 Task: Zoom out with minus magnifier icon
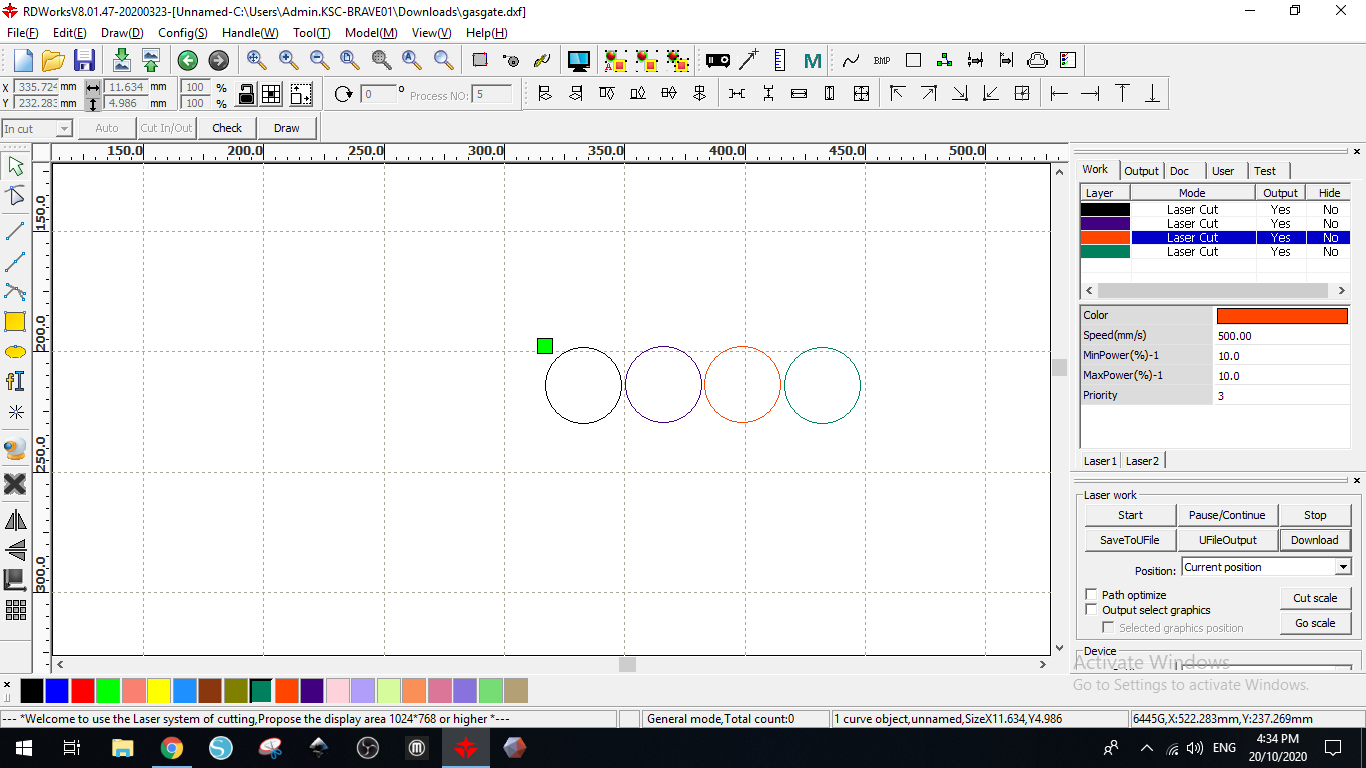319,60
